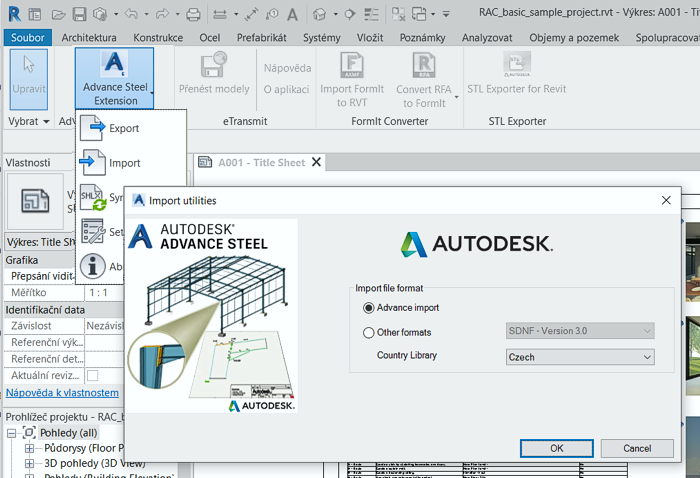Open the Undo history dropdown arrow
The image size is (700, 478).
click(146, 15)
